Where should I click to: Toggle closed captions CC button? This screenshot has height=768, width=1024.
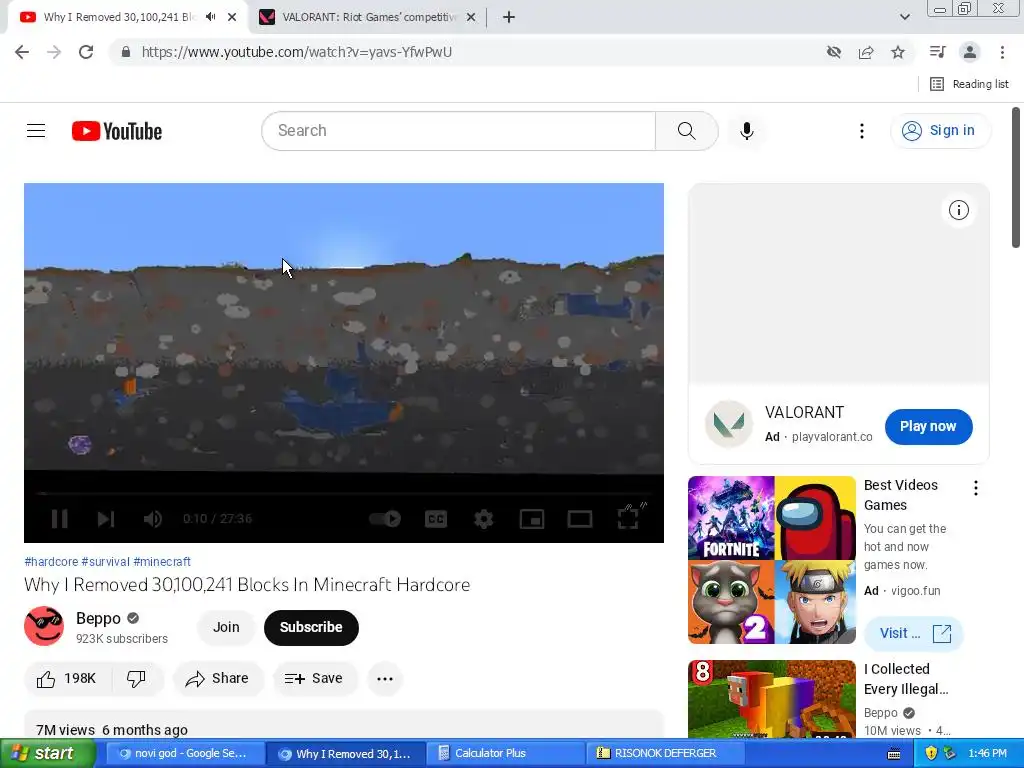pos(436,519)
